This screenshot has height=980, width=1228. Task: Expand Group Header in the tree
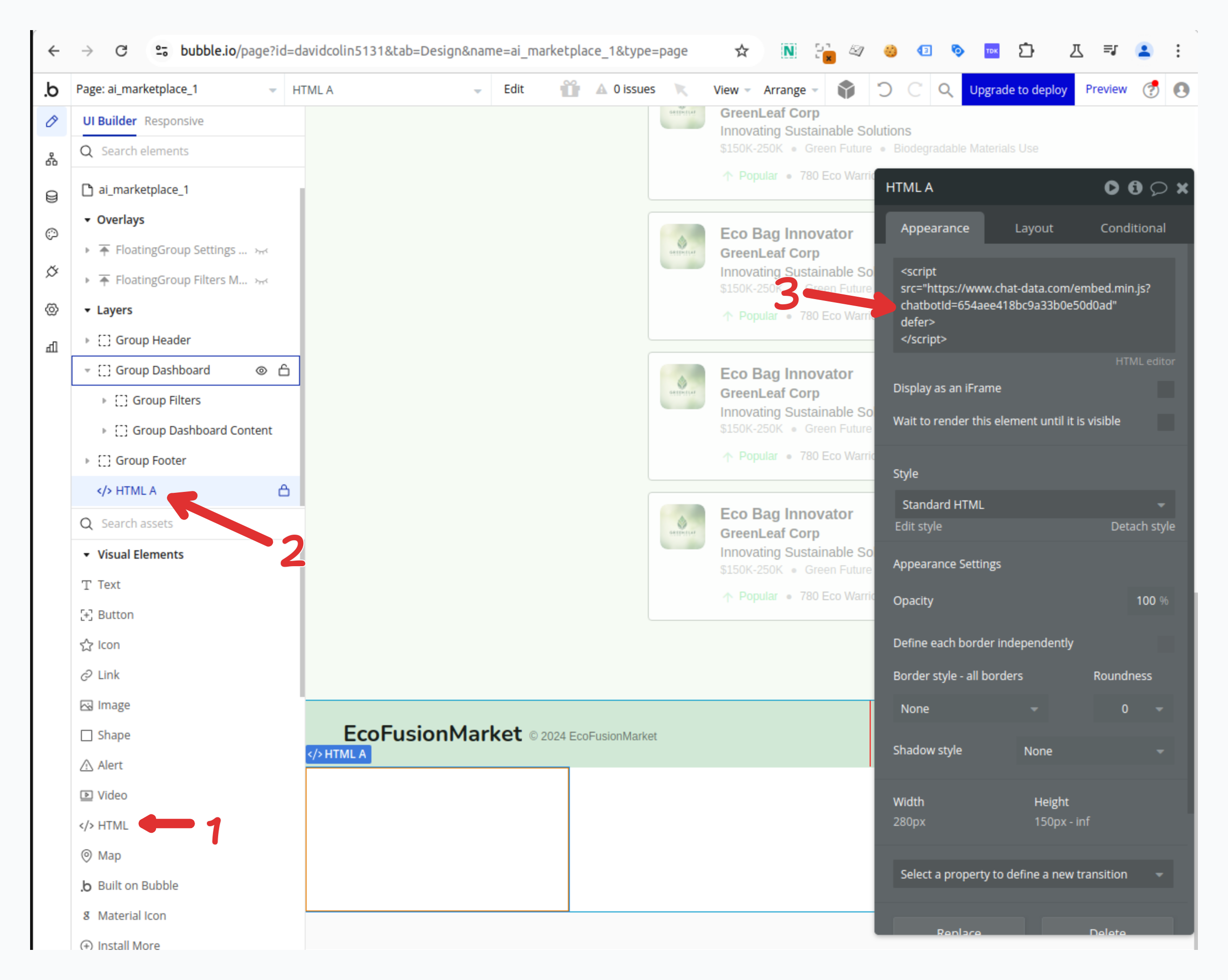point(87,340)
